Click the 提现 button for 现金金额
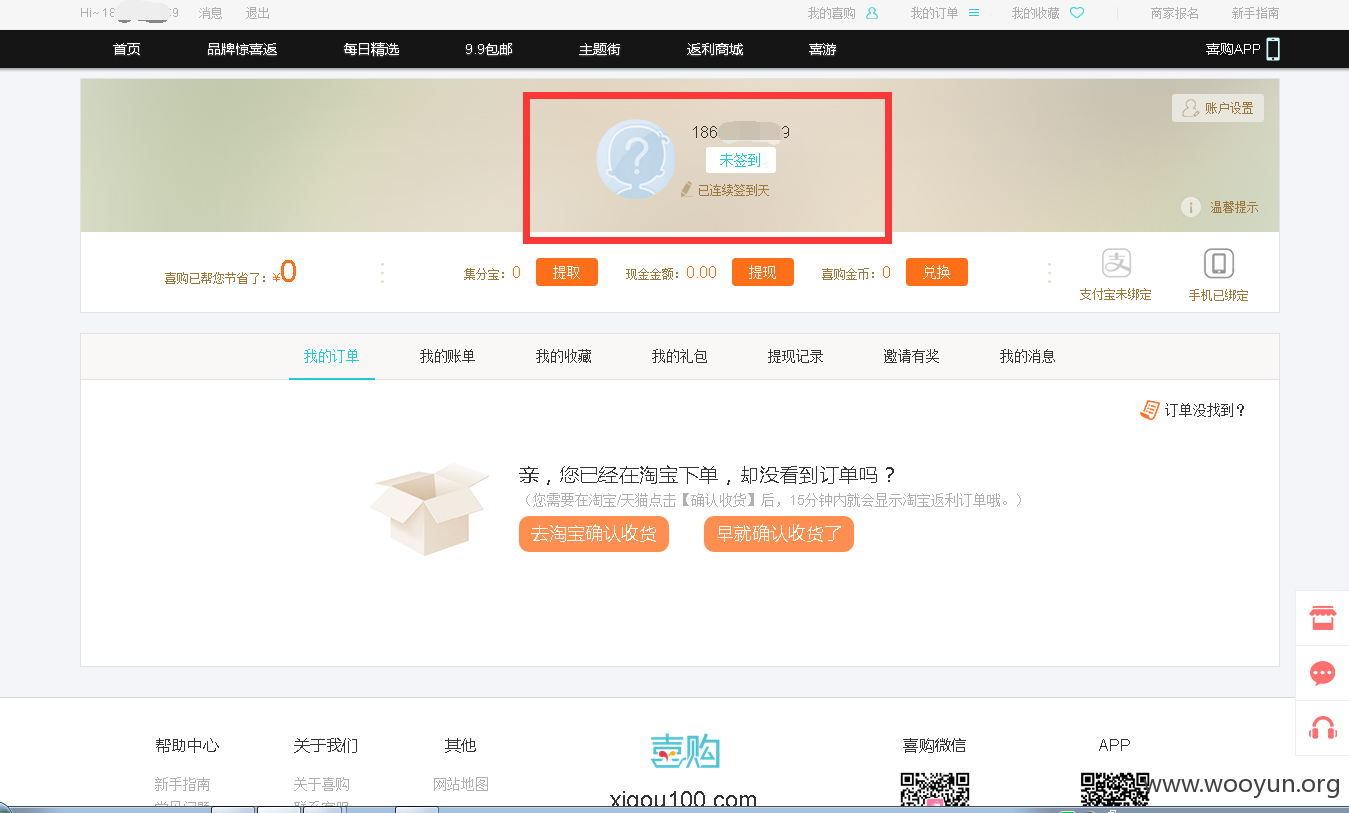 [763, 272]
